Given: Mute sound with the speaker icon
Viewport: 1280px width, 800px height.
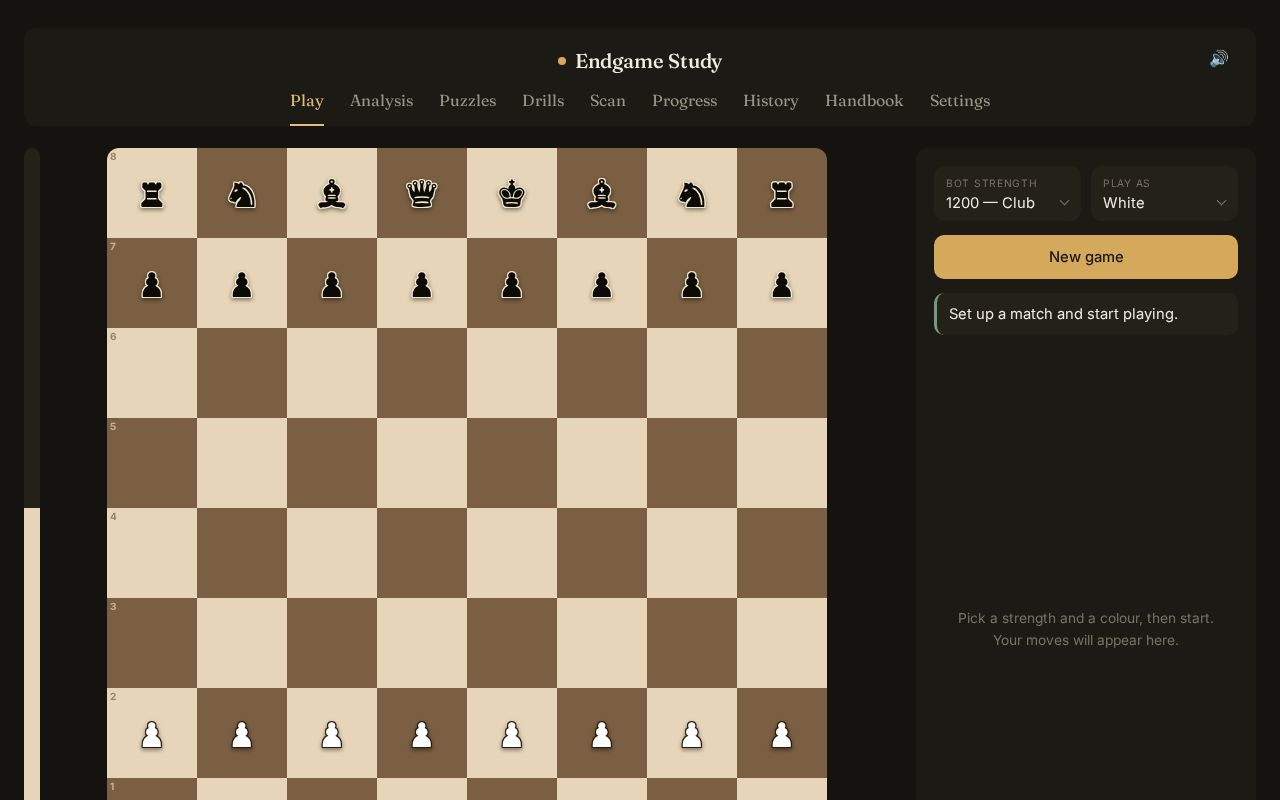Looking at the screenshot, I should pos(1218,59).
